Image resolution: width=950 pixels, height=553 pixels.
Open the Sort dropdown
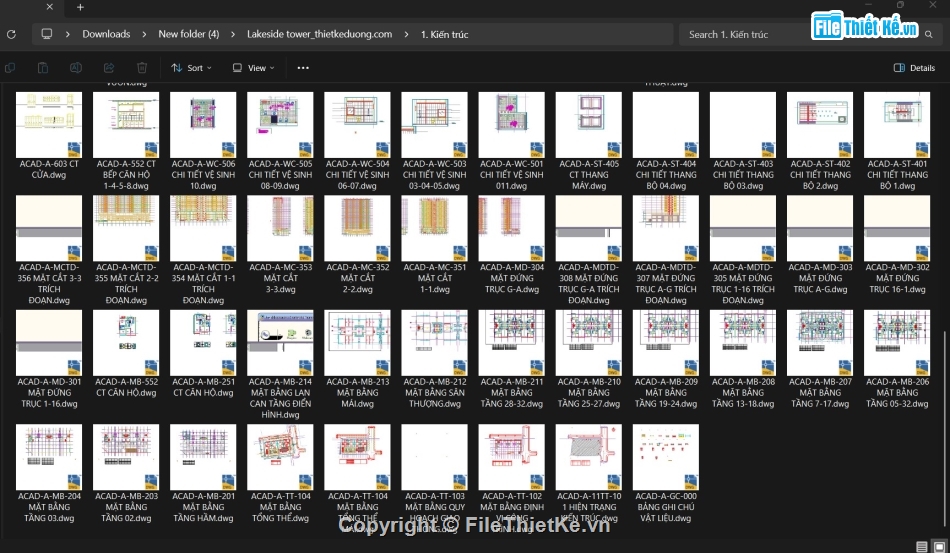pyautogui.click(x=191, y=68)
